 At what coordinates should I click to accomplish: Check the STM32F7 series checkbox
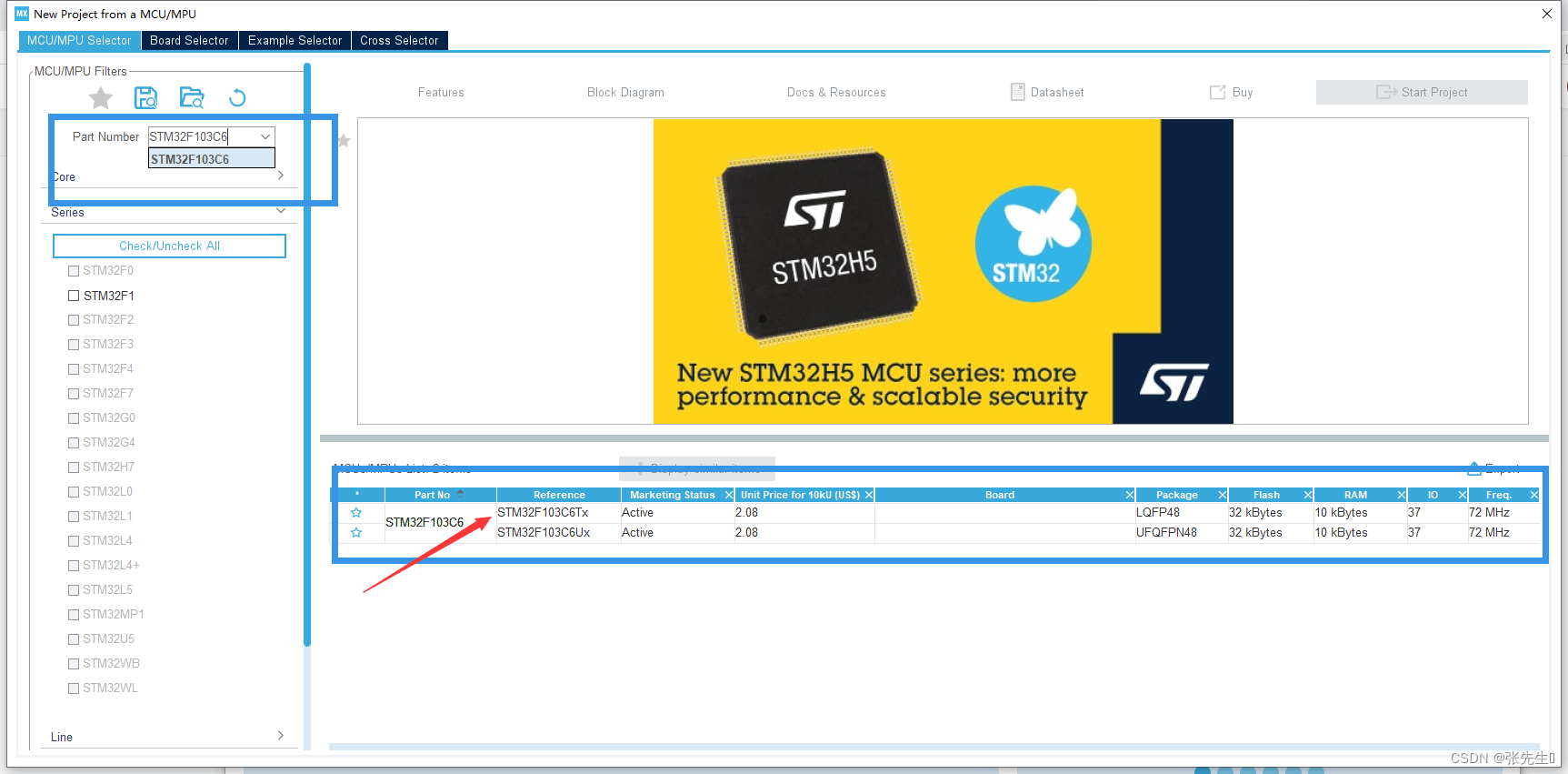pyautogui.click(x=74, y=394)
